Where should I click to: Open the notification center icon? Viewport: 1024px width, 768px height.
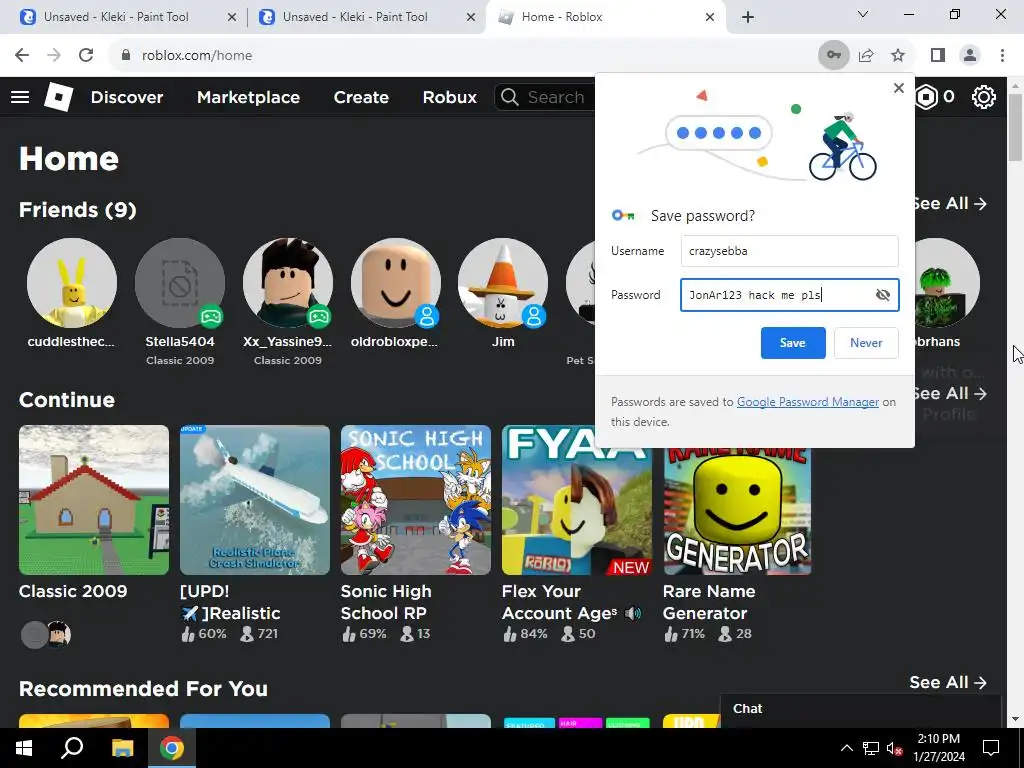point(991,748)
